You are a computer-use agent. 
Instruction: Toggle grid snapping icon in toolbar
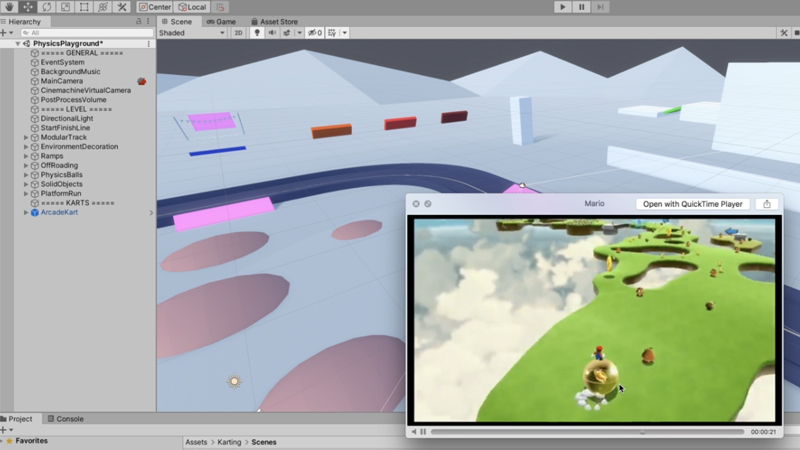pyautogui.click(x=220, y=7)
